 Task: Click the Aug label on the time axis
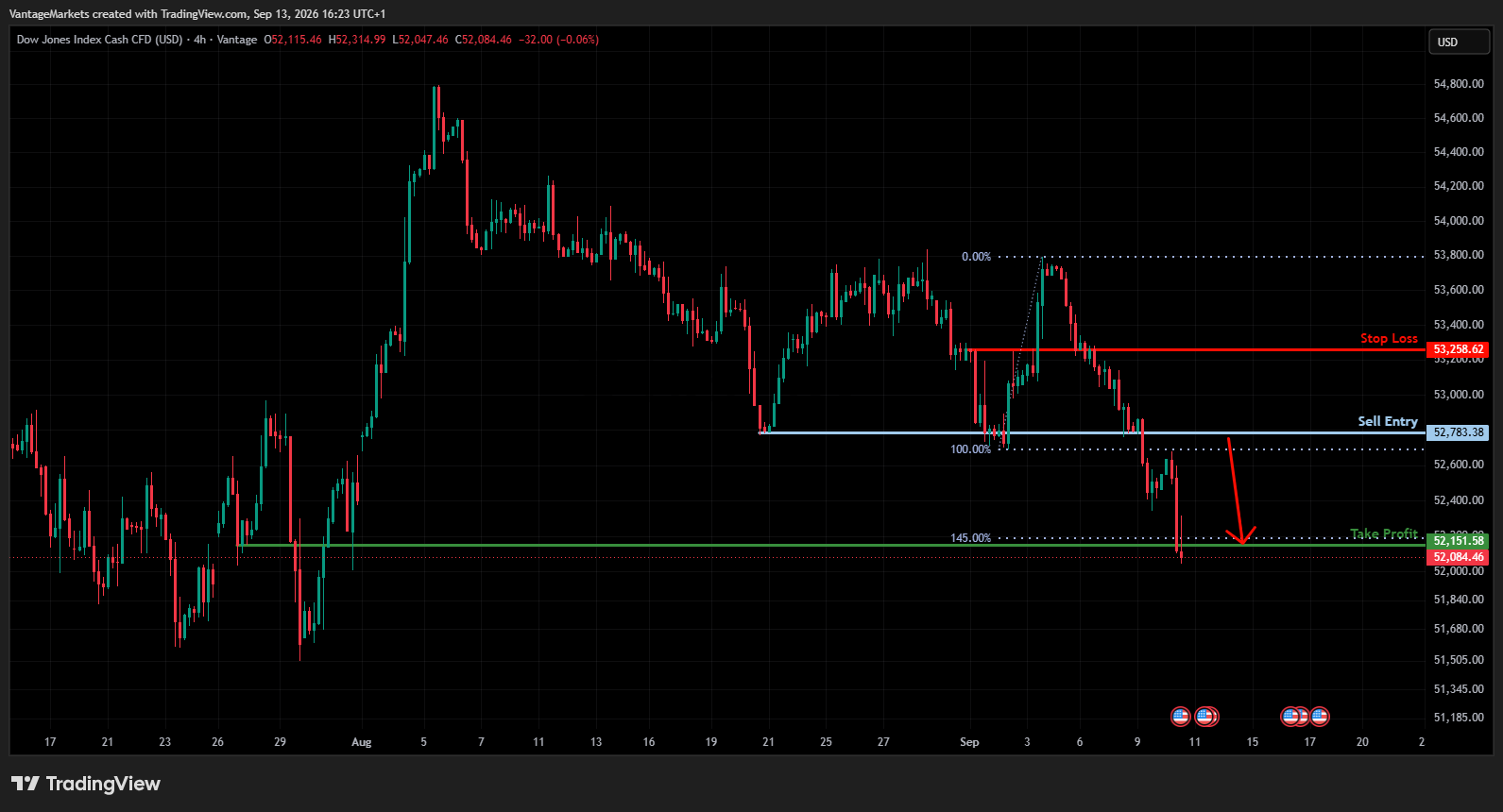coord(361,742)
